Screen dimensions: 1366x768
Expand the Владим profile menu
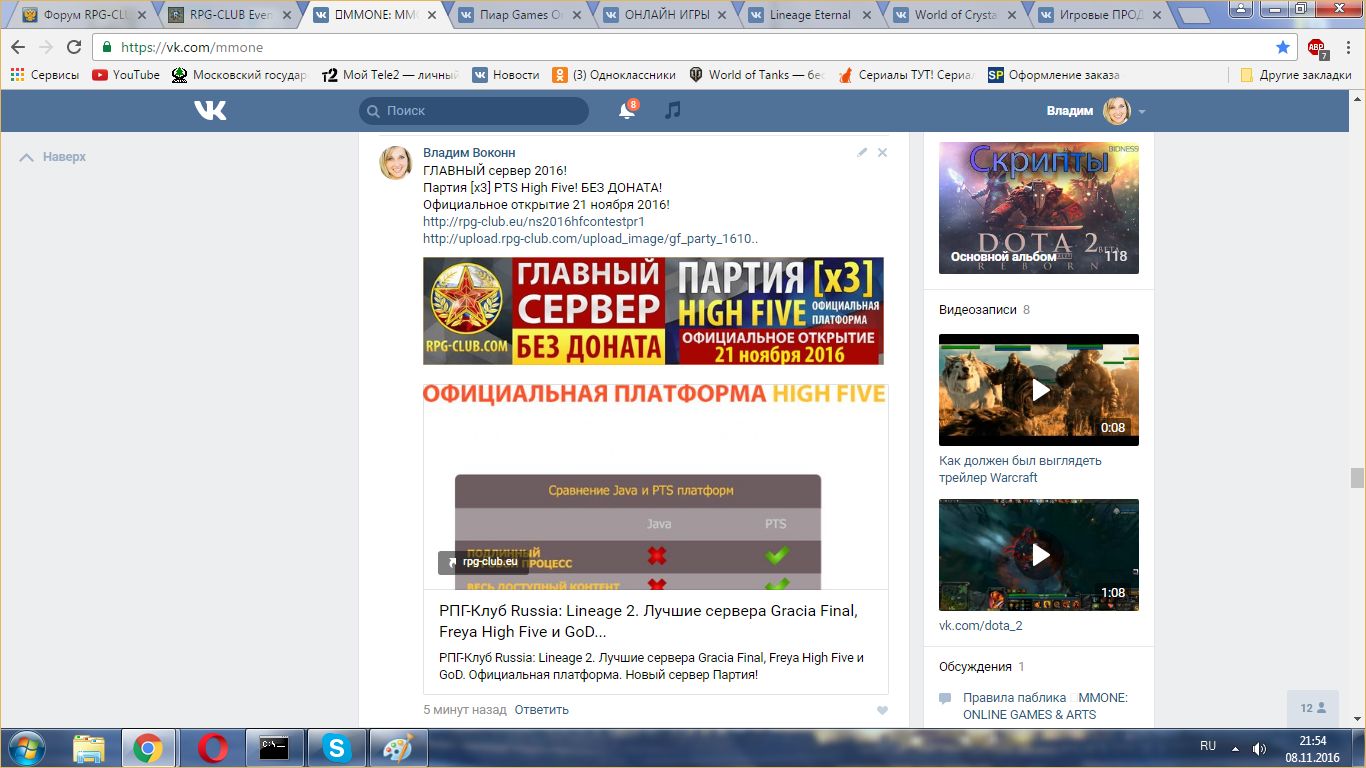(1096, 111)
